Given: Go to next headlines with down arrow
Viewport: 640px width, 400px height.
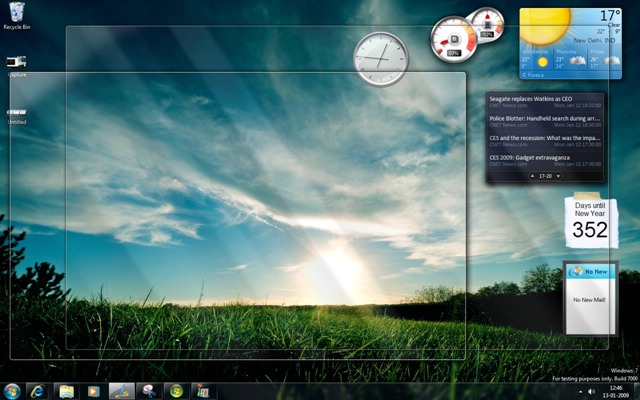Looking at the screenshot, I should (558, 176).
